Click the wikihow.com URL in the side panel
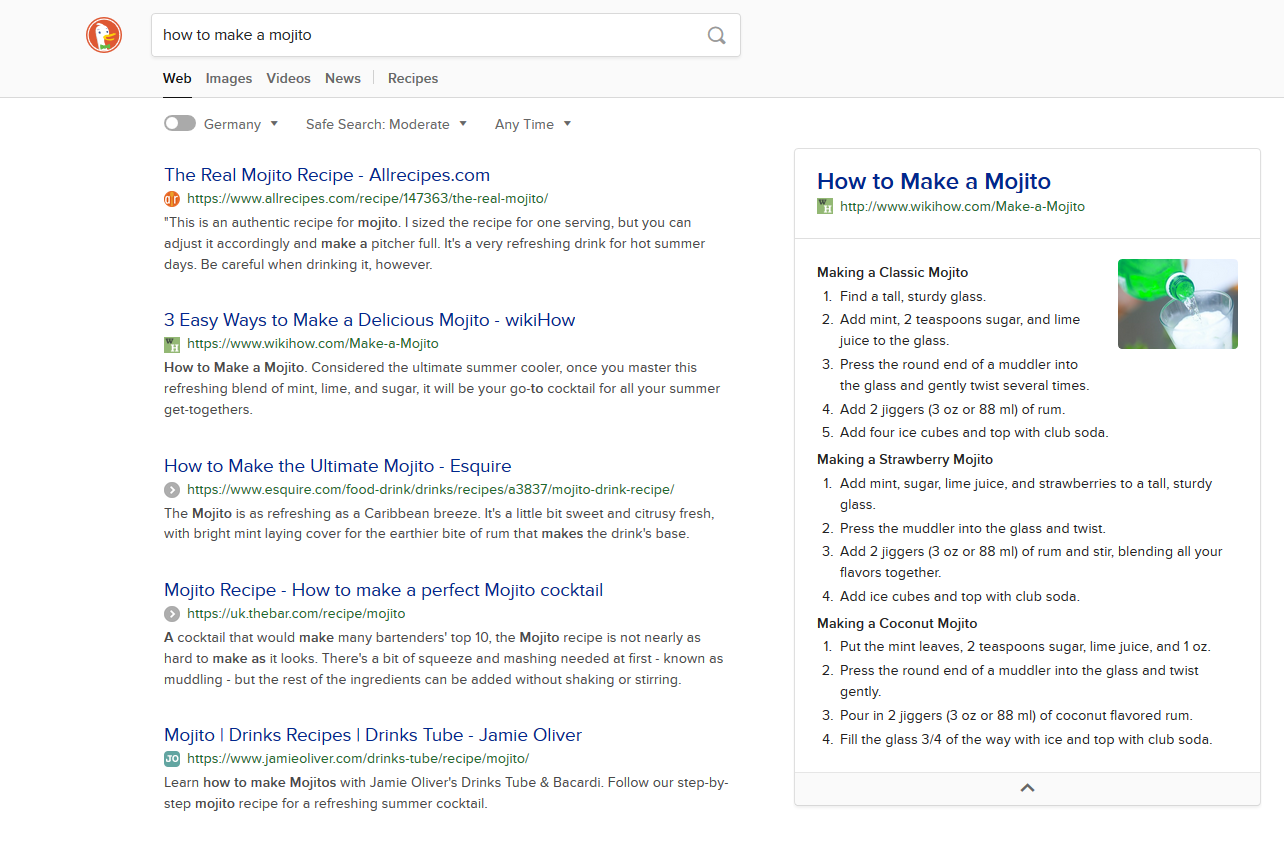Image resolution: width=1284 pixels, height=843 pixels. (962, 206)
